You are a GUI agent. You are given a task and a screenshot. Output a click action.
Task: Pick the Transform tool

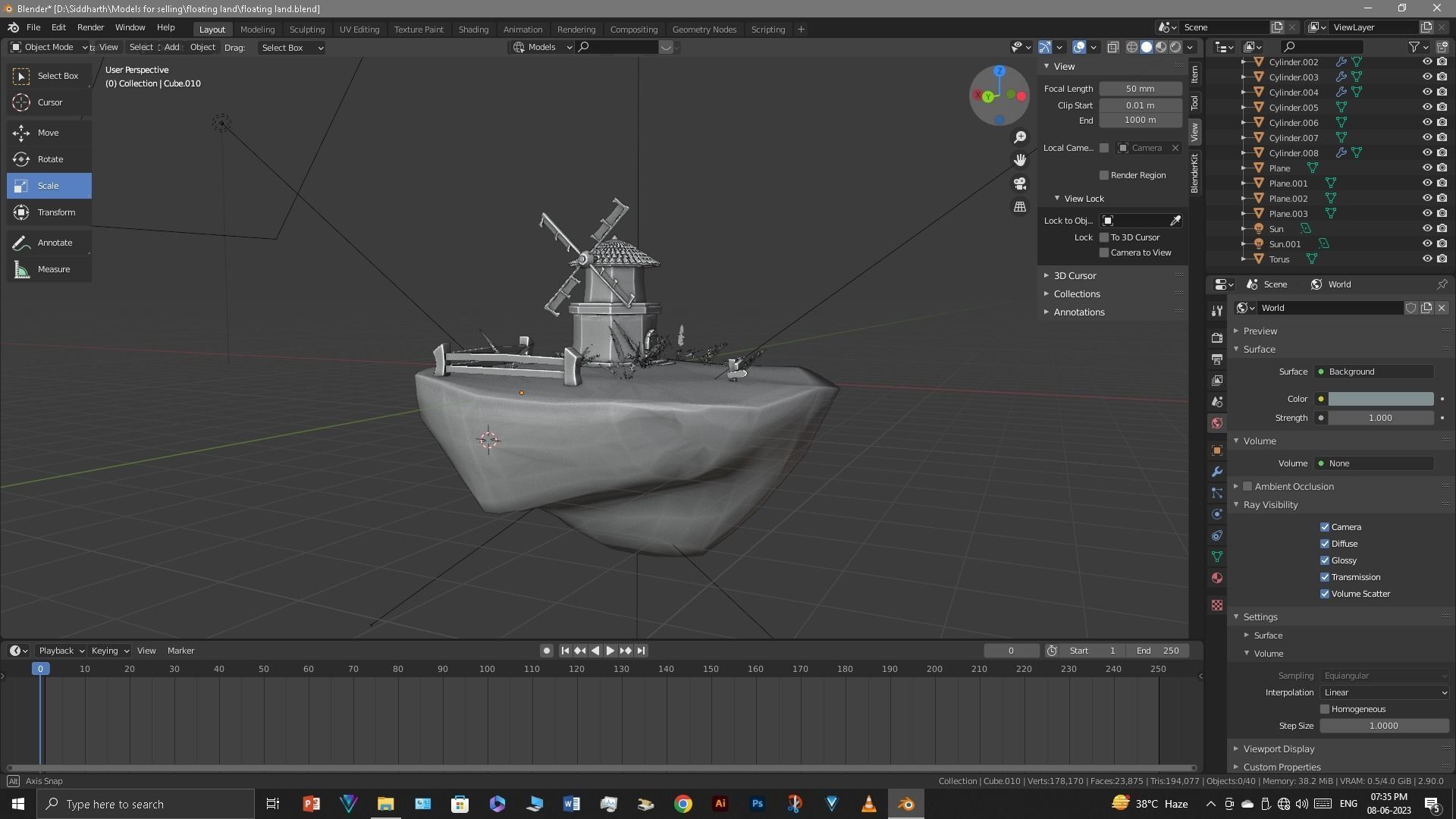pos(49,212)
